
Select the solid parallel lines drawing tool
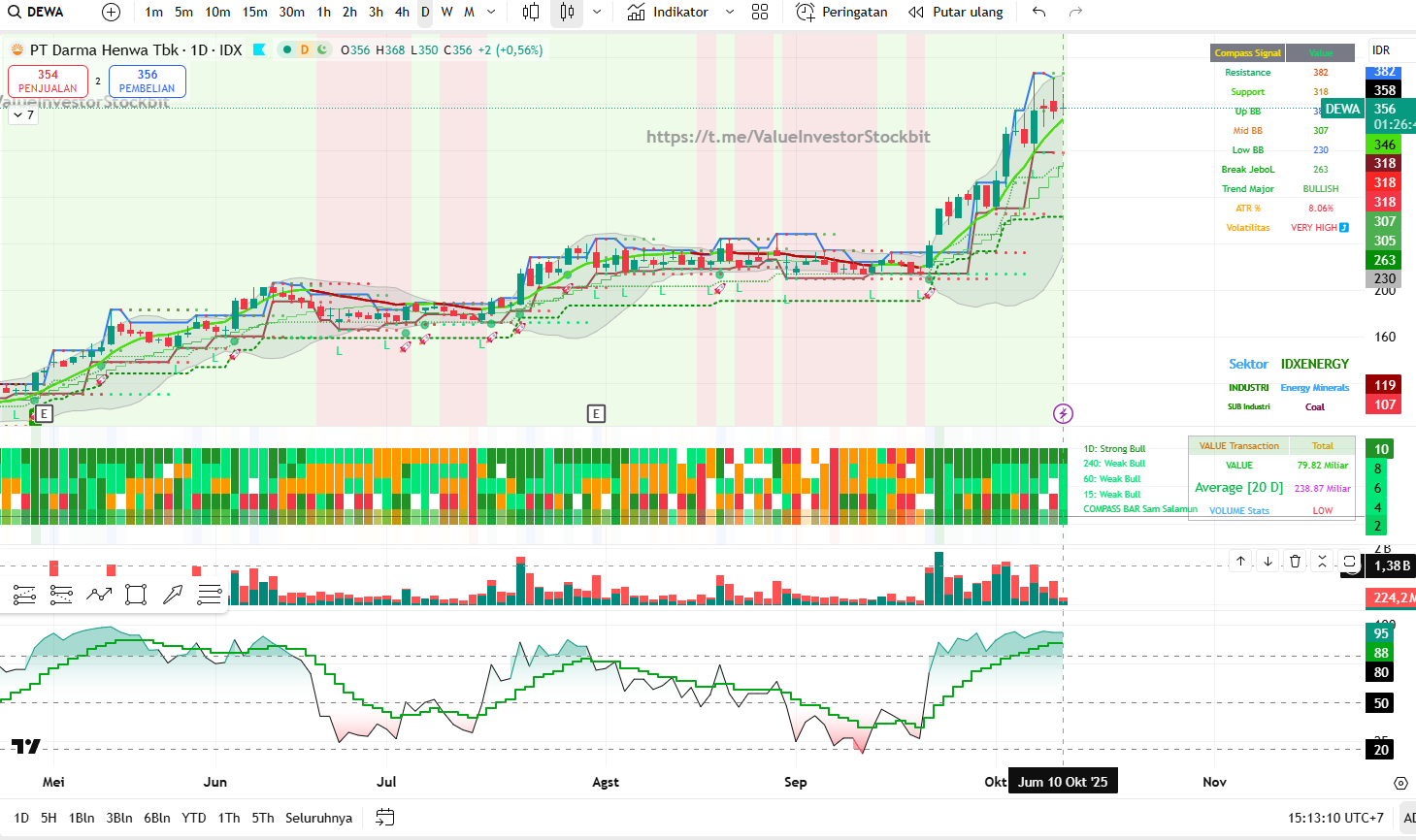[x=24, y=595]
